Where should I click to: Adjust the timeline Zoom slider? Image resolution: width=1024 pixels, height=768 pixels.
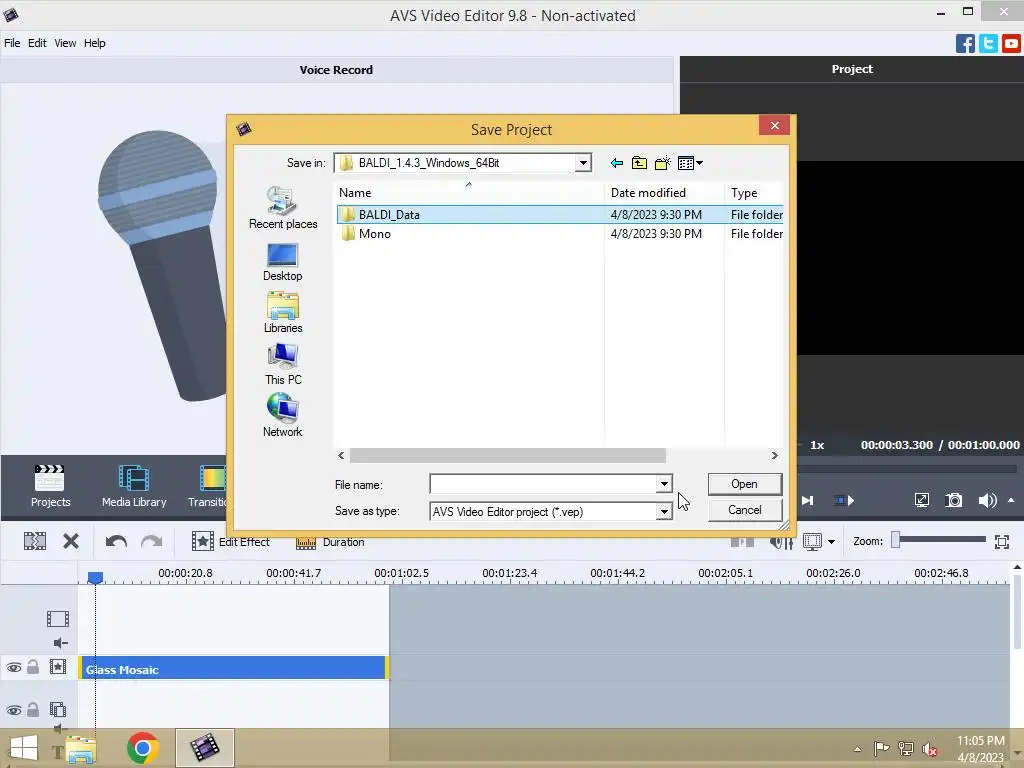896,540
